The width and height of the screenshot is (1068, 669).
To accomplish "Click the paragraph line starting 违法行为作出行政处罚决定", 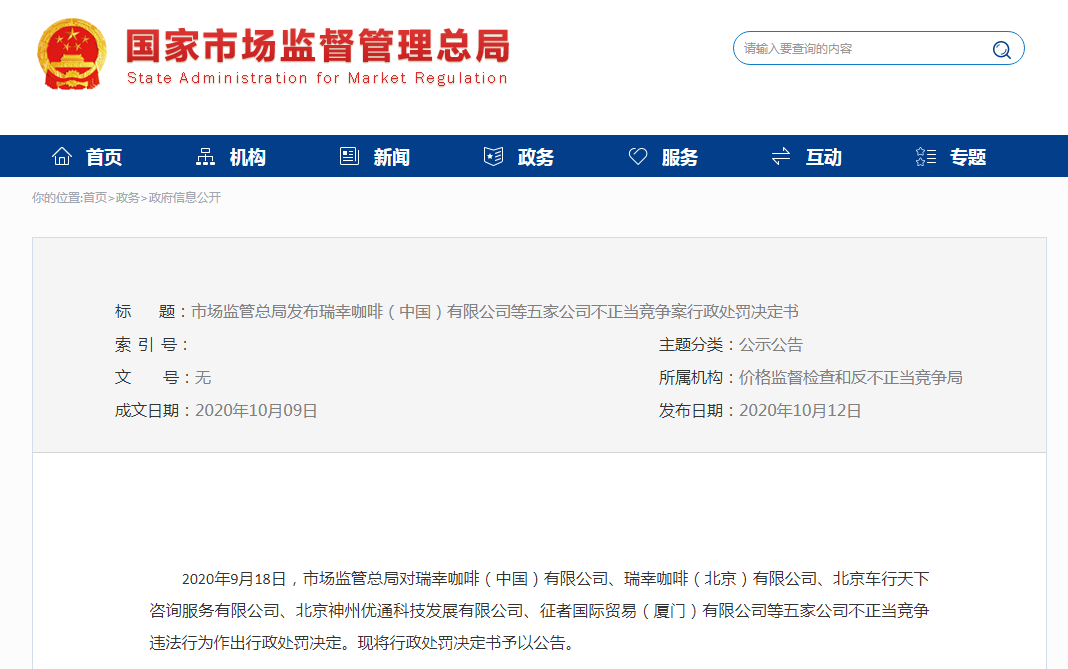I will tap(362, 642).
